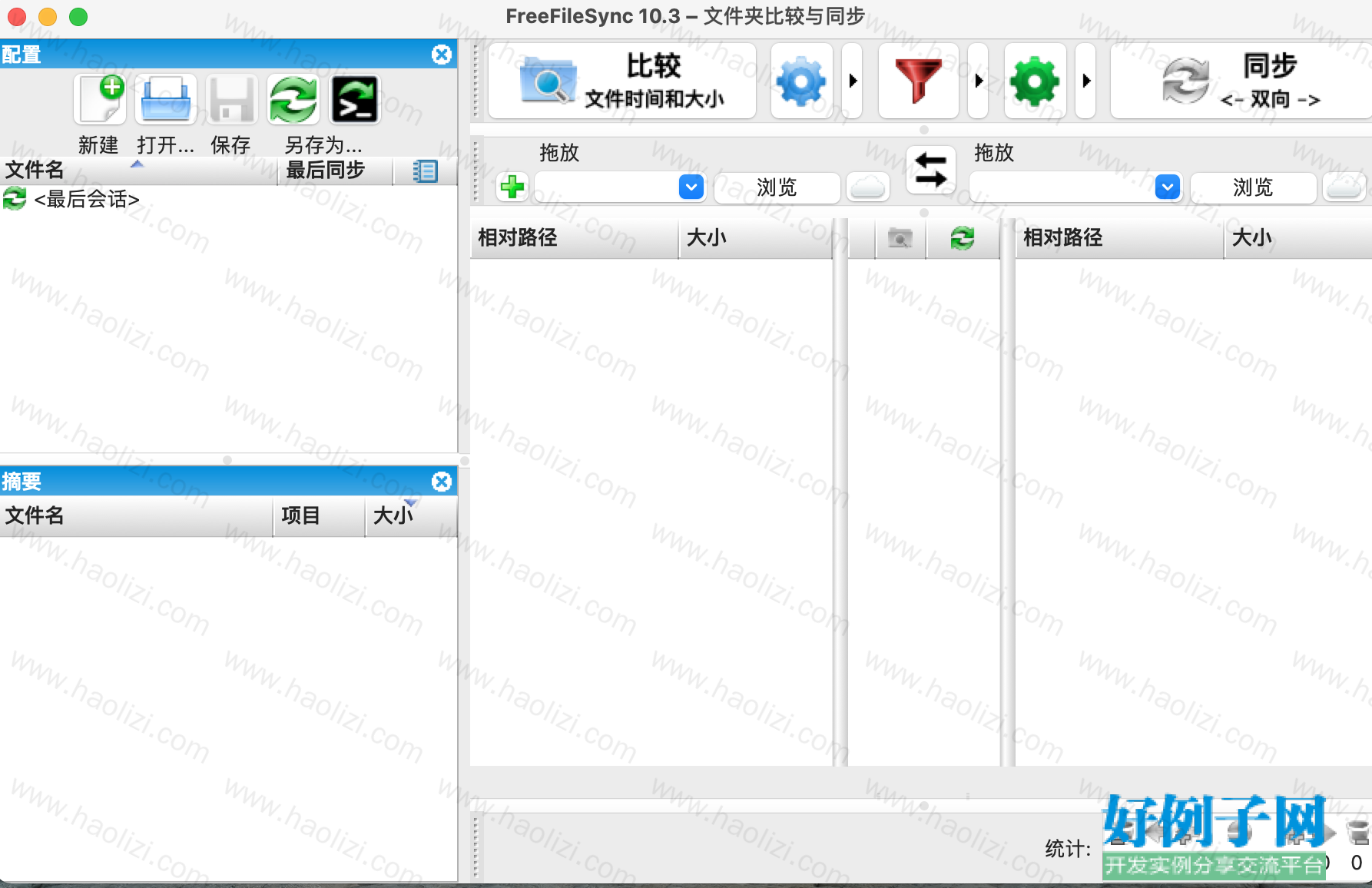Screen dimensions: 1372x888
Task: Swap sides with the double-arrow icon
Action: click(931, 170)
